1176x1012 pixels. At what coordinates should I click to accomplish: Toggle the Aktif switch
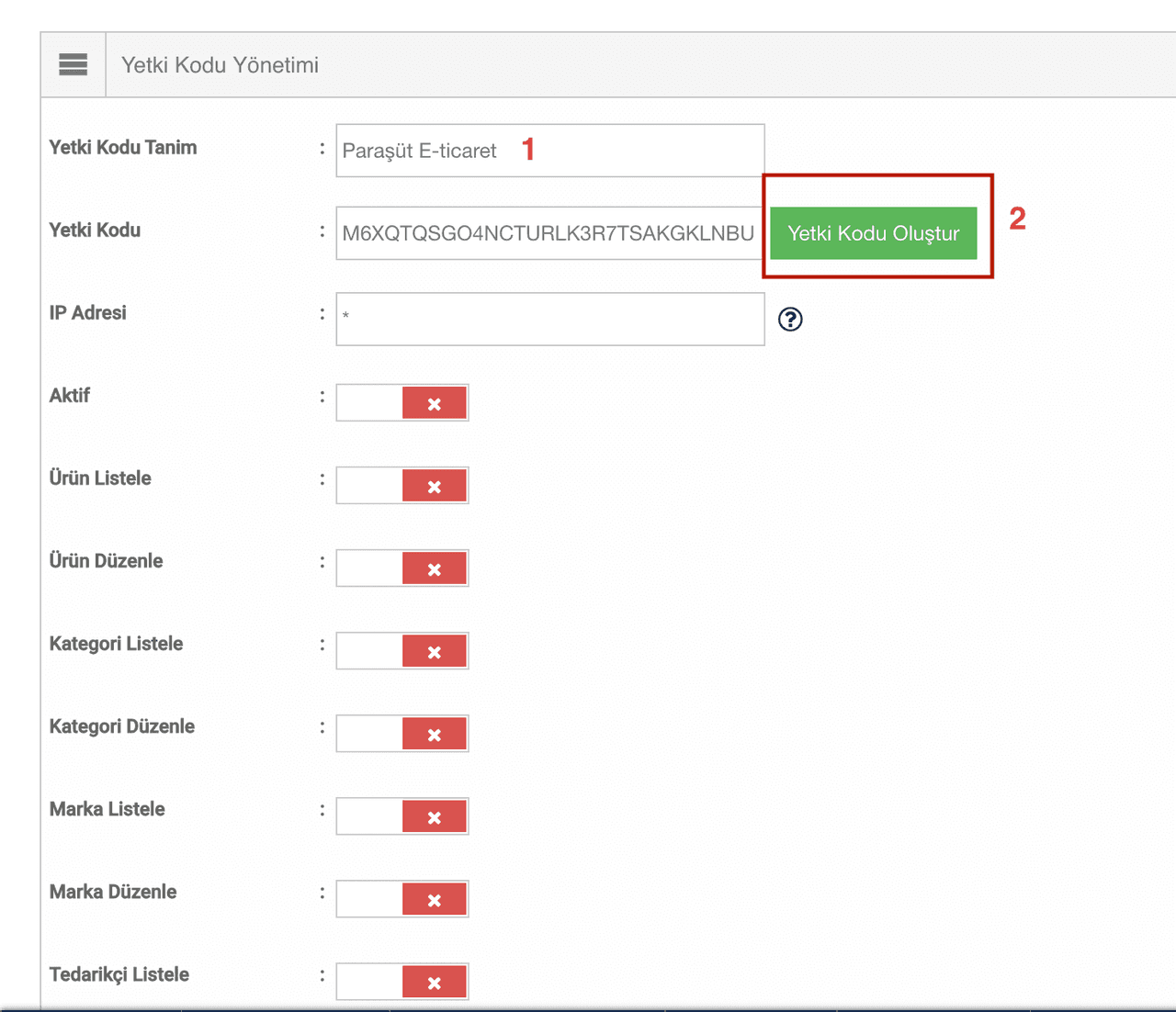click(x=402, y=403)
